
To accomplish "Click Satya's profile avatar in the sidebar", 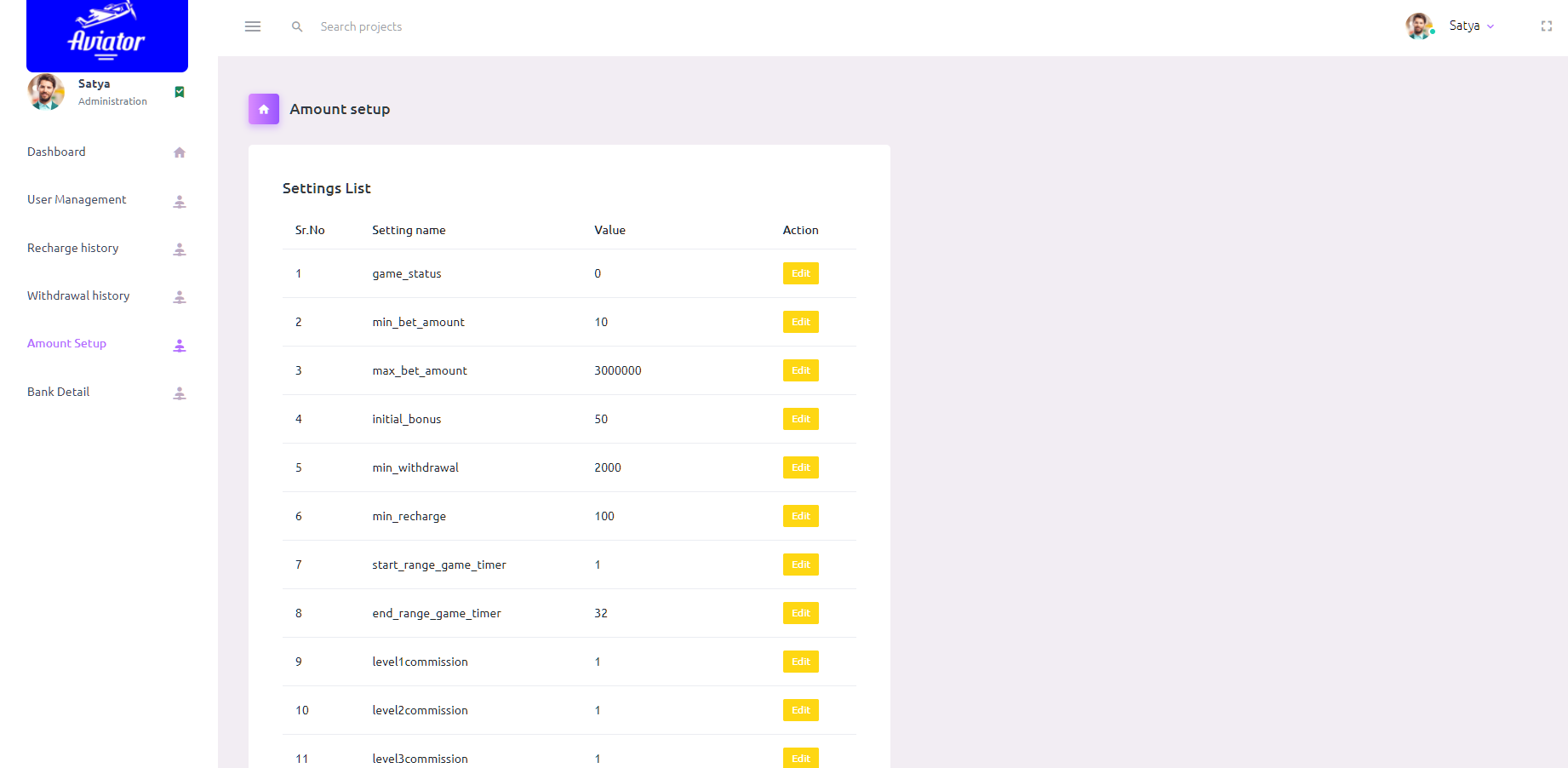I will [46, 92].
